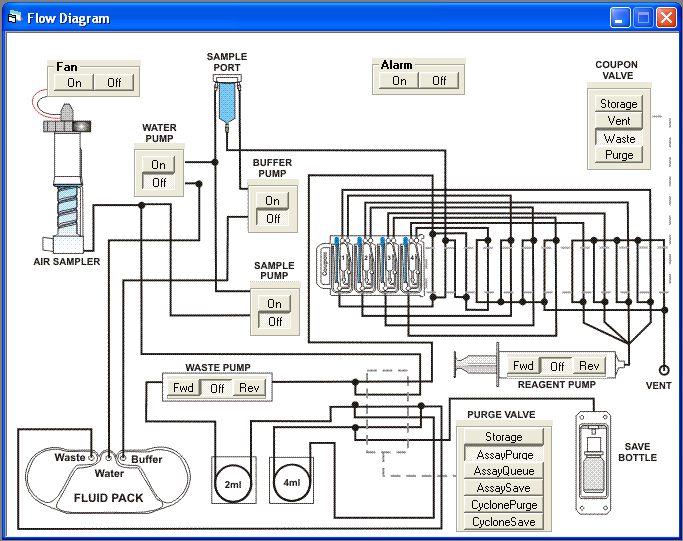The width and height of the screenshot is (683, 541).
Task: Set Reagent Pump to Fwd
Action: 524,366
